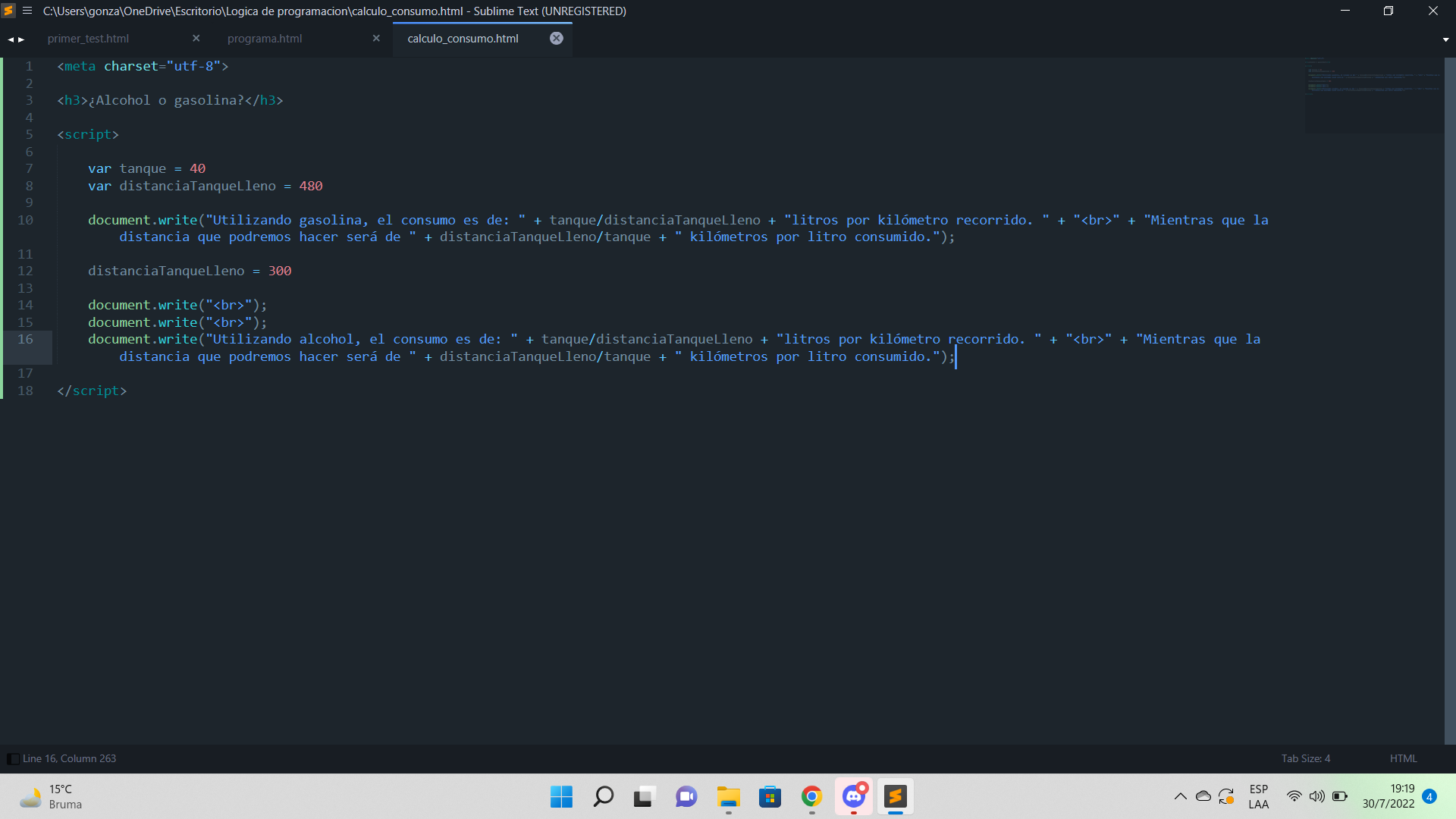Click the word gasolina on line 10

click(x=330, y=220)
